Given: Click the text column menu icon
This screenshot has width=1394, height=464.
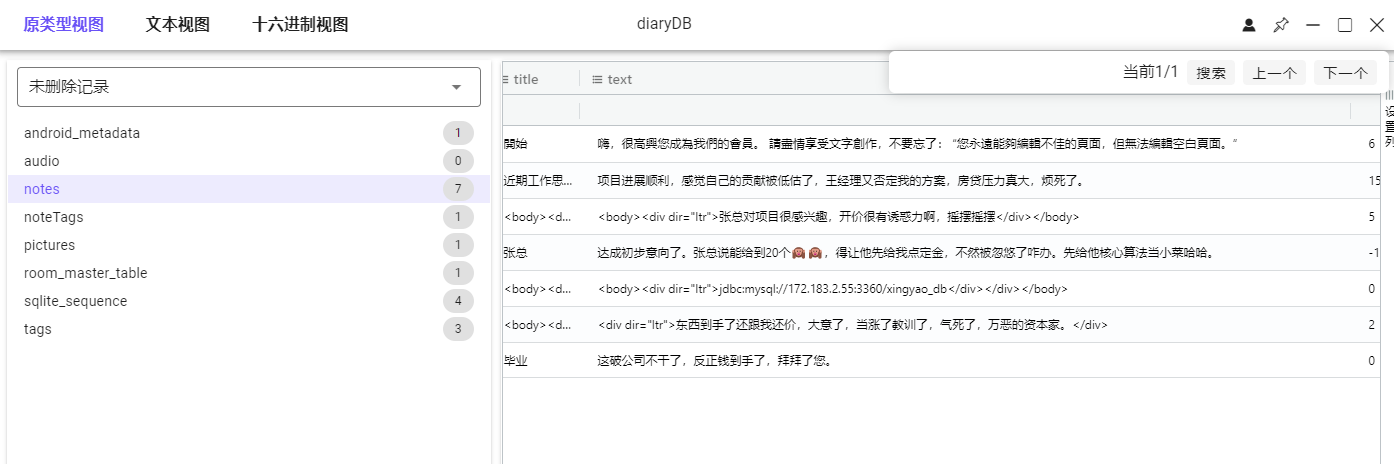Looking at the screenshot, I should 597,79.
